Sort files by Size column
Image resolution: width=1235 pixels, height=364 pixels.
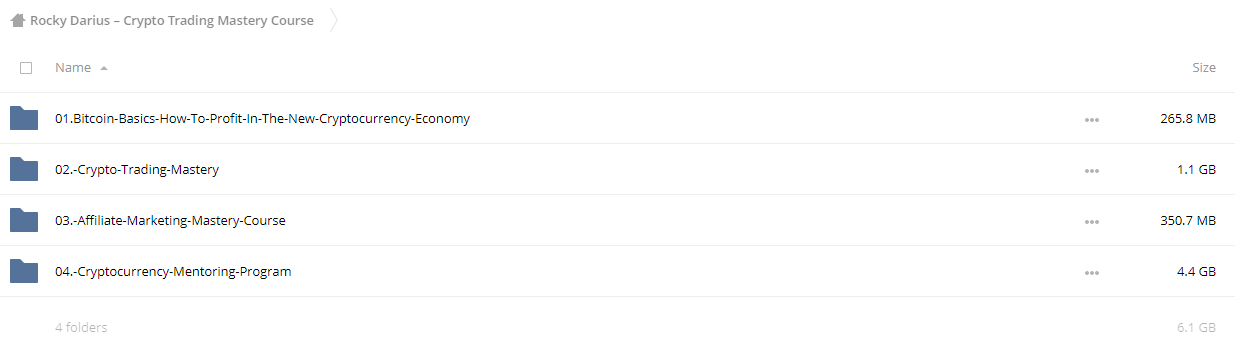click(1204, 68)
